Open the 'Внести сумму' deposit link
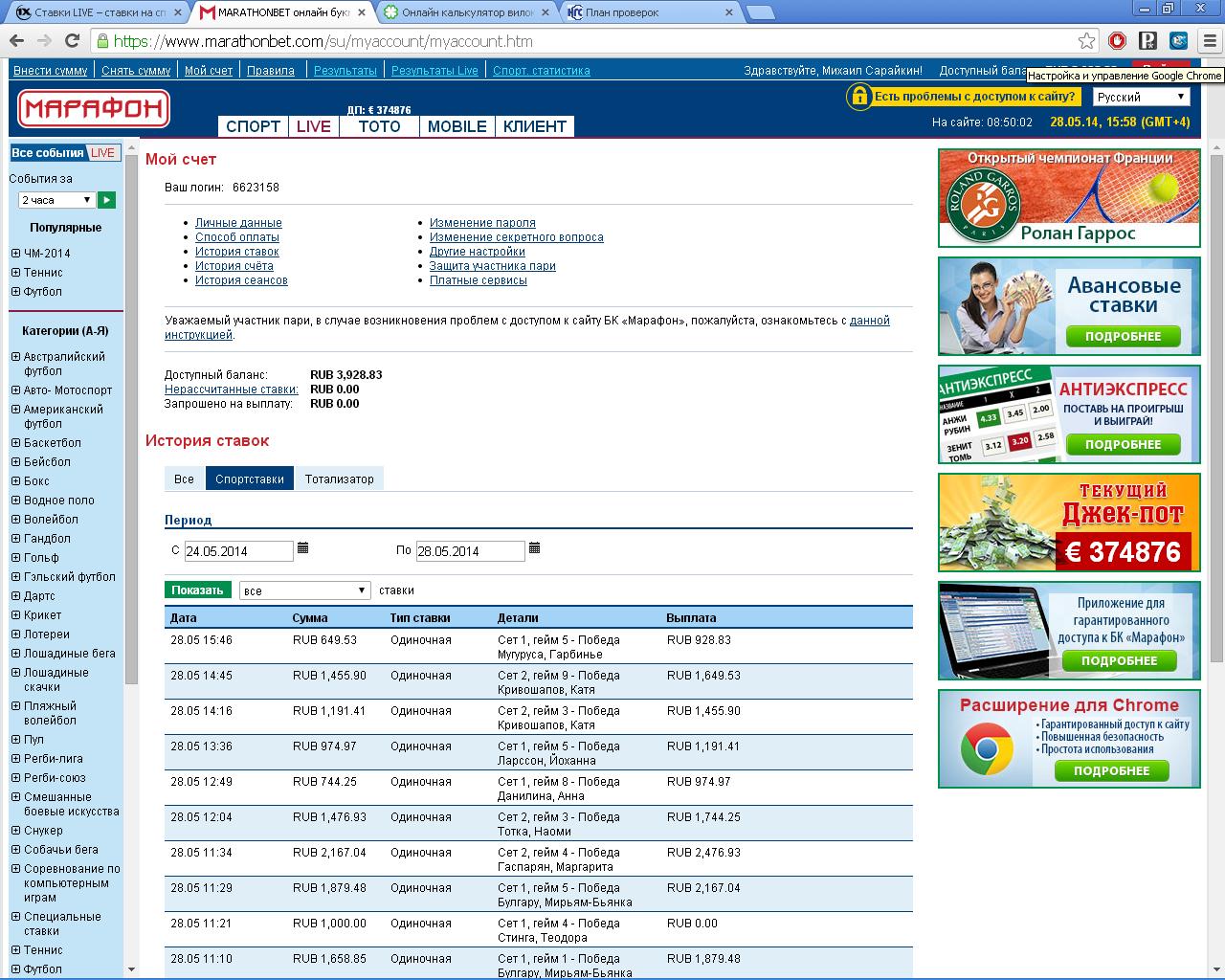 click(51, 71)
